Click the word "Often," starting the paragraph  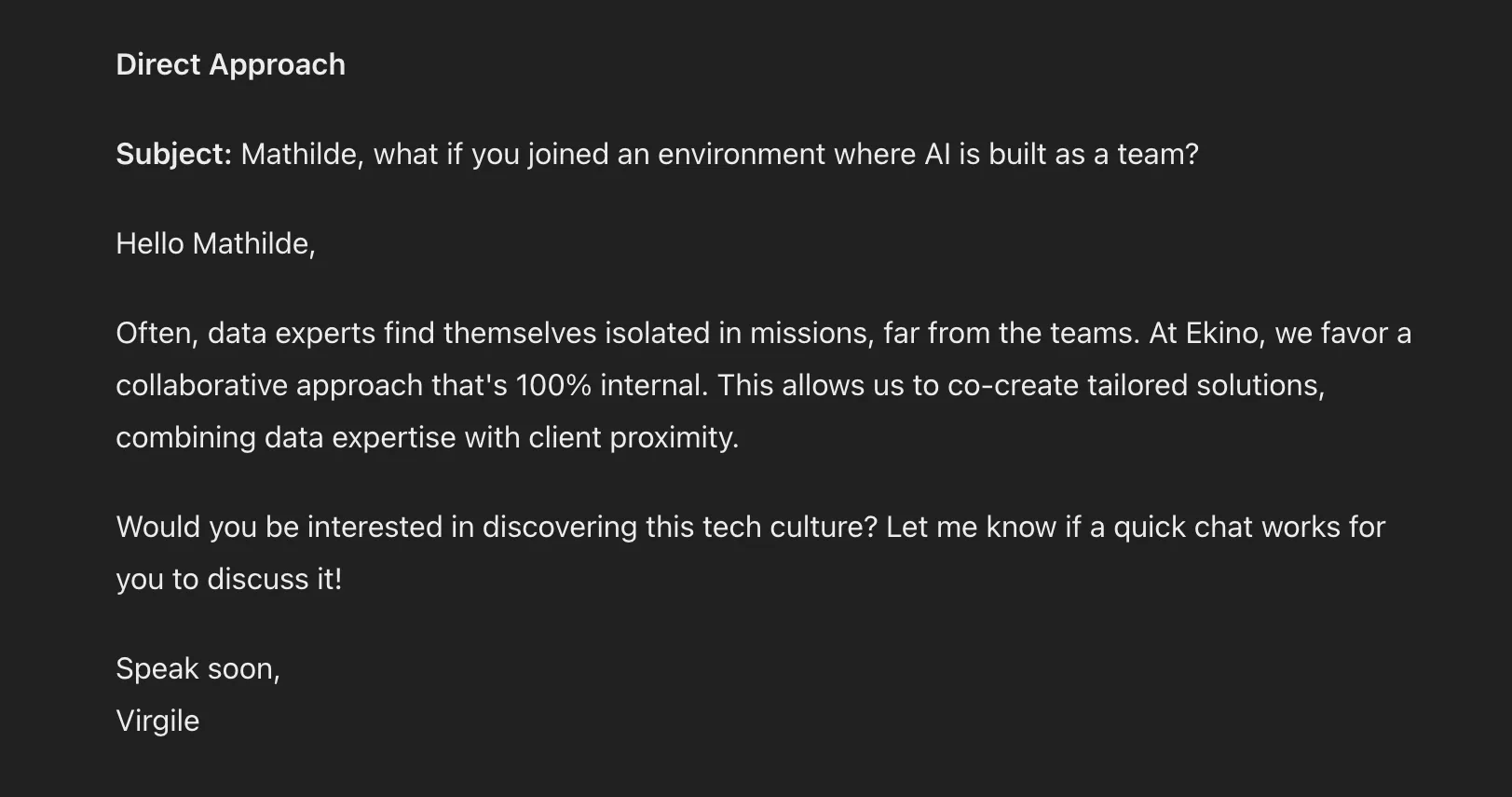(x=157, y=333)
